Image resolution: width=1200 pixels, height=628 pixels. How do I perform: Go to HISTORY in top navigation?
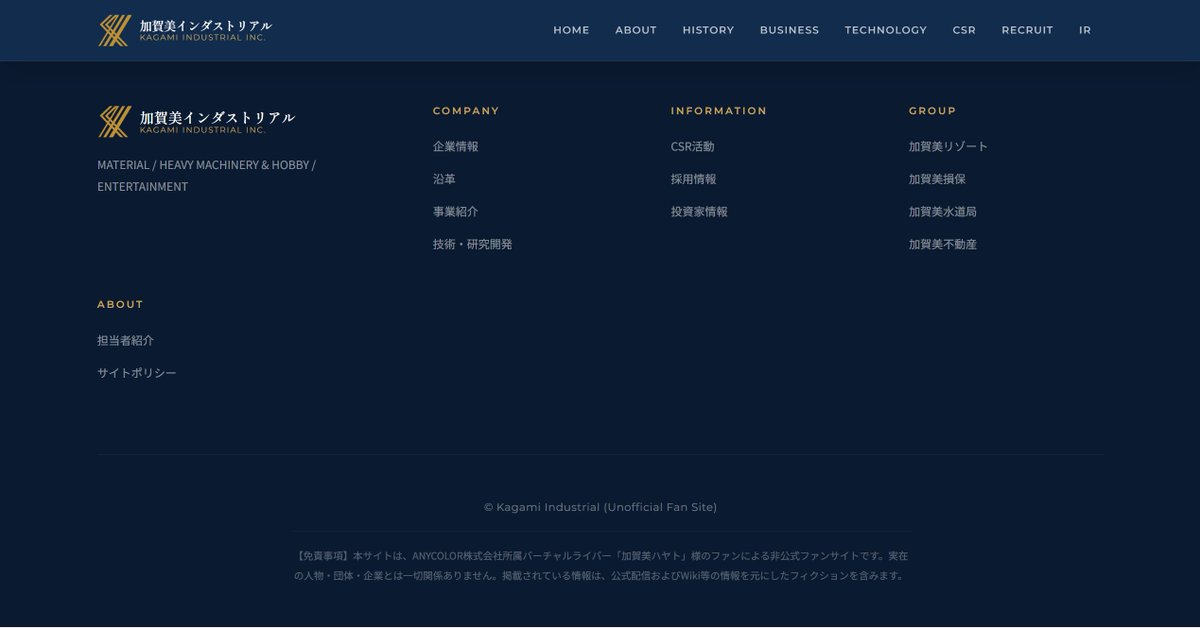[708, 30]
